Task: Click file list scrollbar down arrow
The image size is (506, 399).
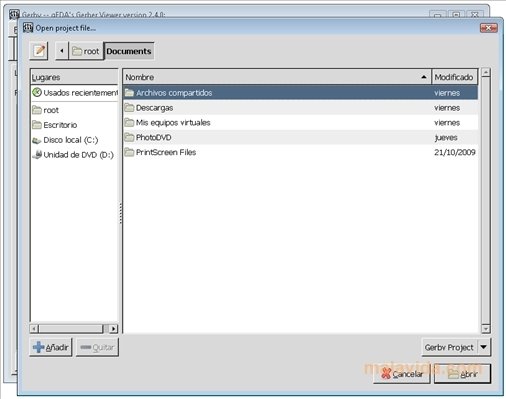Action: tap(486, 329)
